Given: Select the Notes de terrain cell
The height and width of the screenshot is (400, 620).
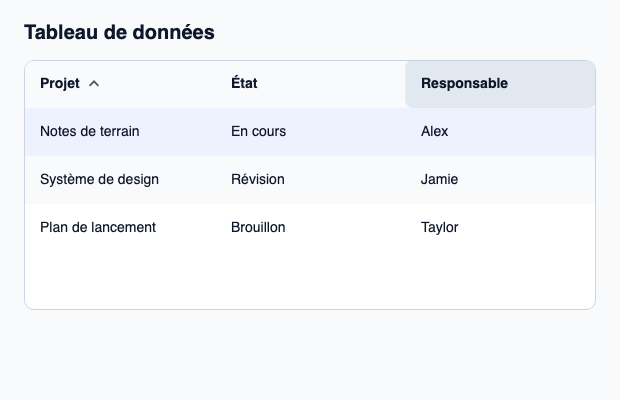Looking at the screenshot, I should [x=120, y=132].
